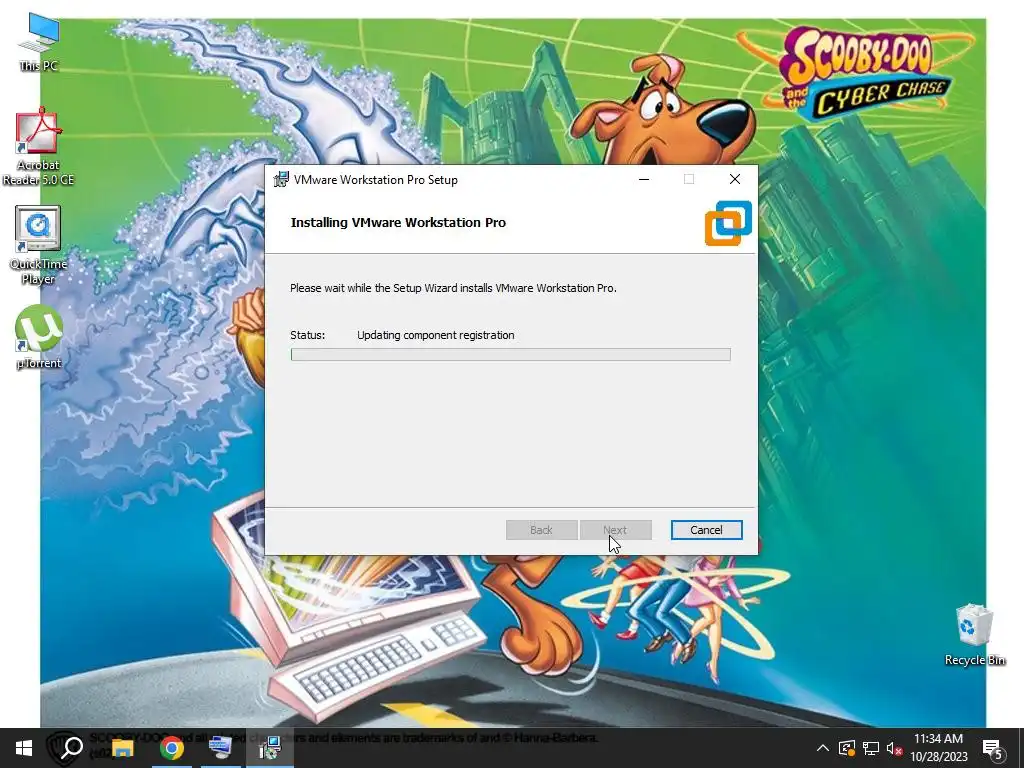Click the security tray icon
Screen dimensions: 1024x768
pyautogui.click(x=846, y=748)
